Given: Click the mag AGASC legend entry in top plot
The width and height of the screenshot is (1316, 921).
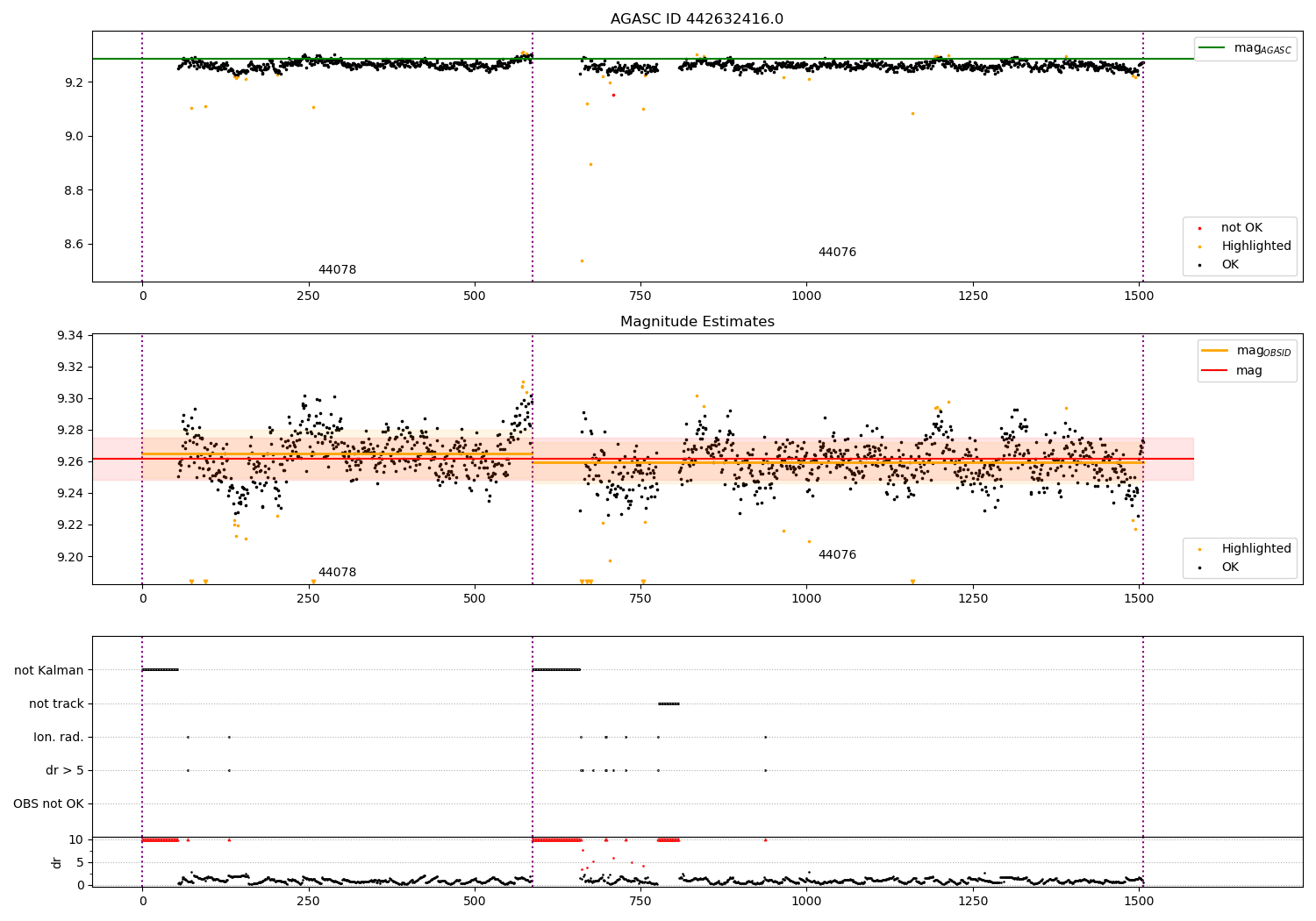Looking at the screenshot, I should 1262,48.
